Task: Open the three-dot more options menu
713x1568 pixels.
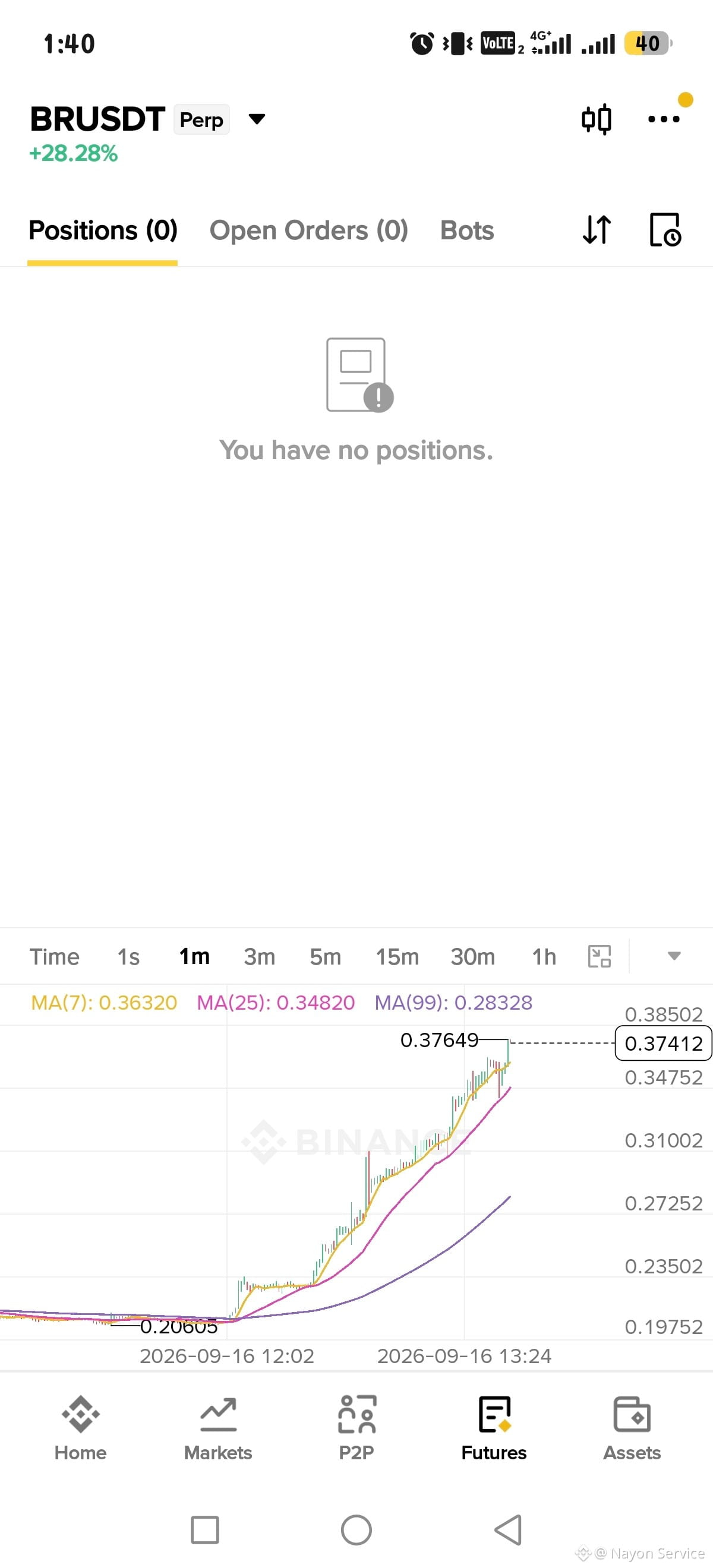Action: 664,119
